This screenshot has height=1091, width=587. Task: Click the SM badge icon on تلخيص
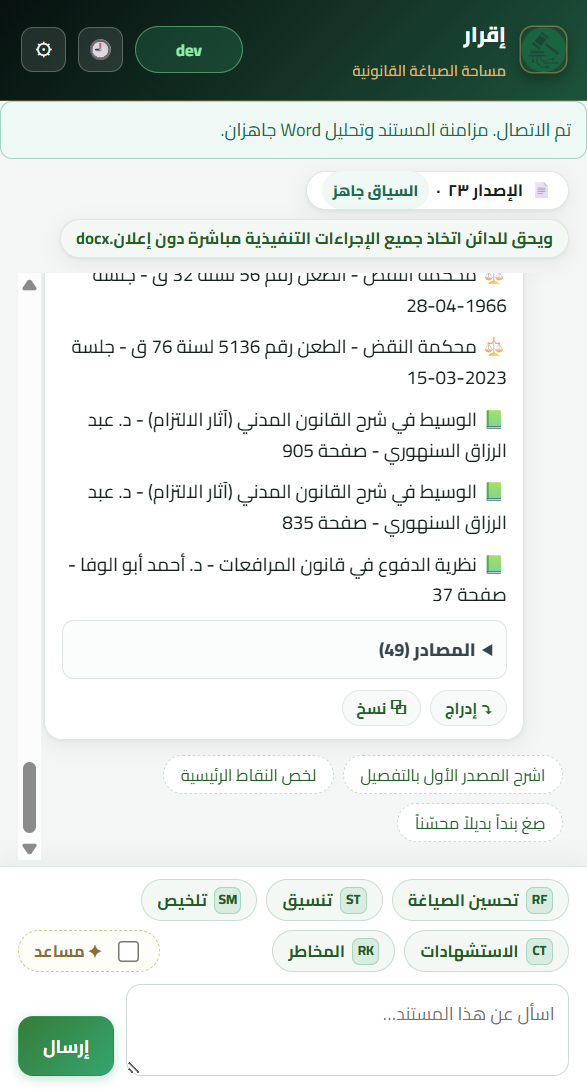[227, 900]
